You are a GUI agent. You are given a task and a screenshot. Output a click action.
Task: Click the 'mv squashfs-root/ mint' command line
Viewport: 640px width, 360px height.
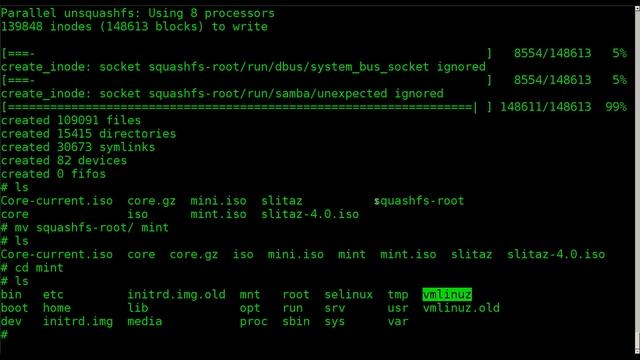click(x=85, y=227)
